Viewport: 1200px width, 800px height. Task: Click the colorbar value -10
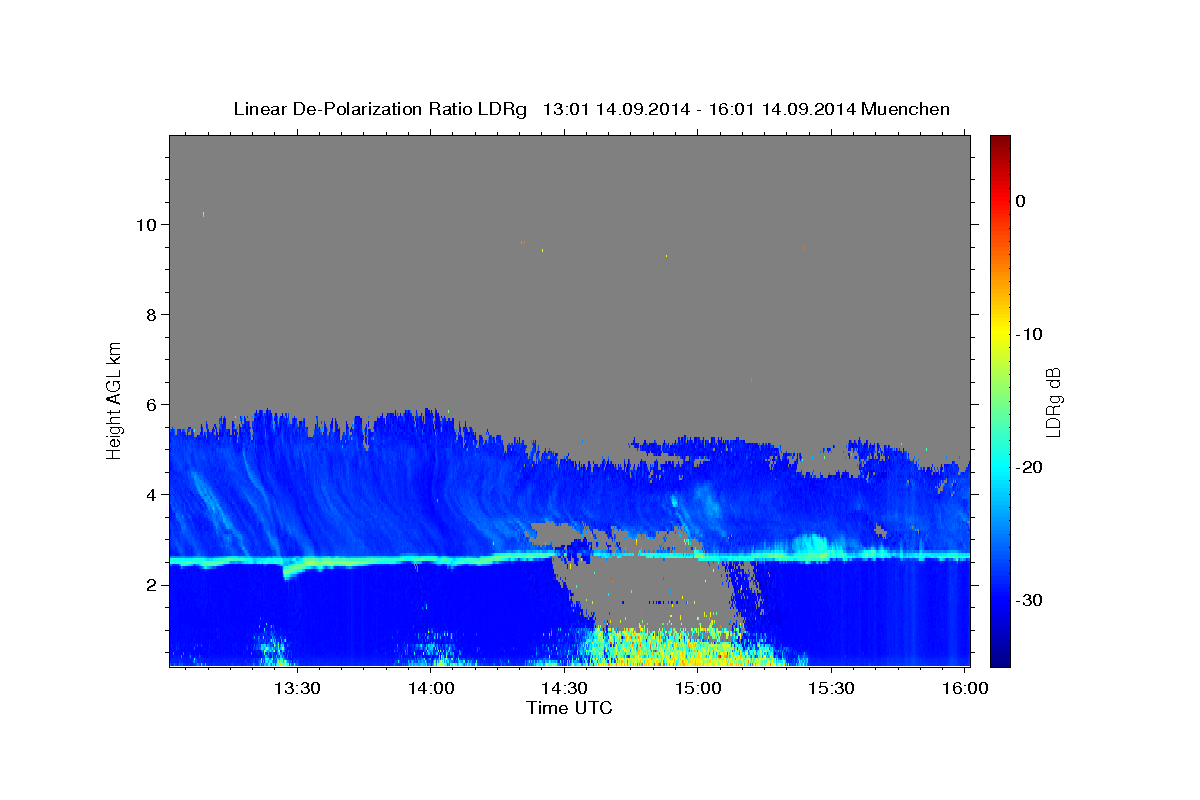[1030, 334]
